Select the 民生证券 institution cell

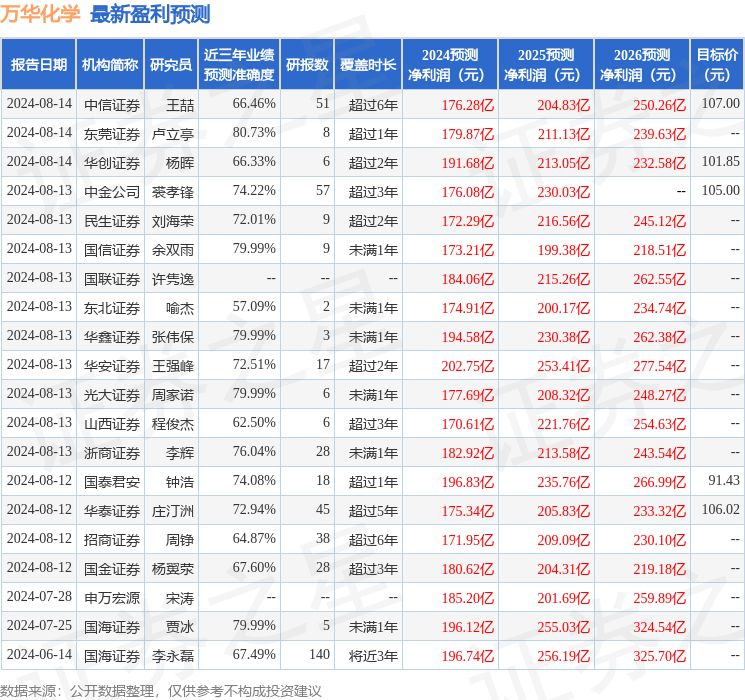112,221
